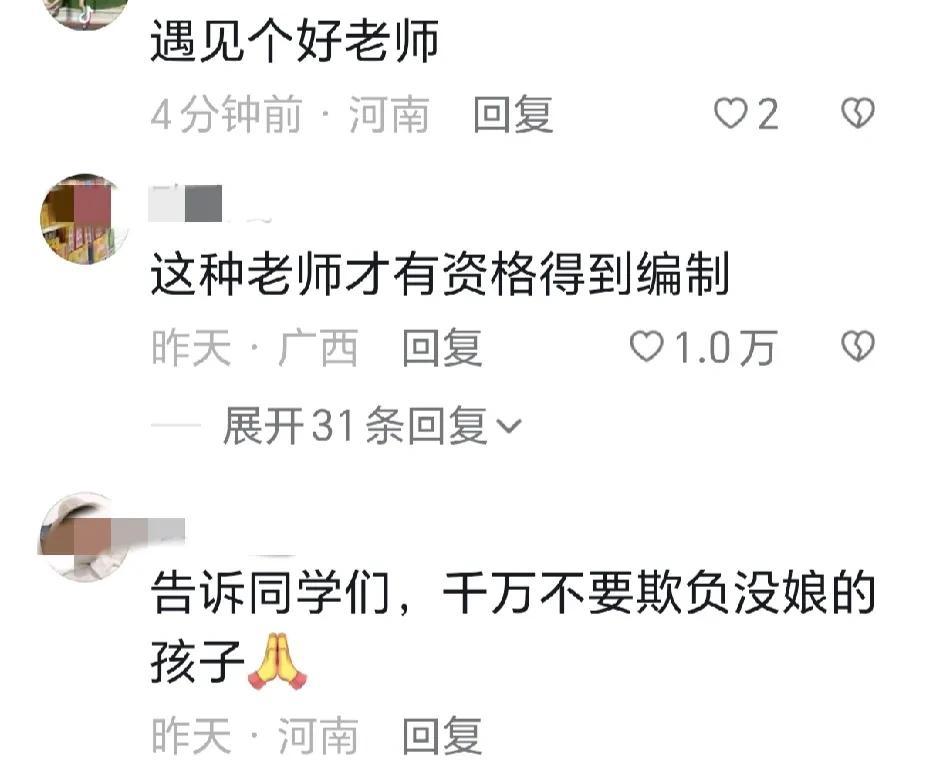The width and height of the screenshot is (926, 769).
Task: Click the chevron next to 展开31条回复
Action: tap(508, 426)
